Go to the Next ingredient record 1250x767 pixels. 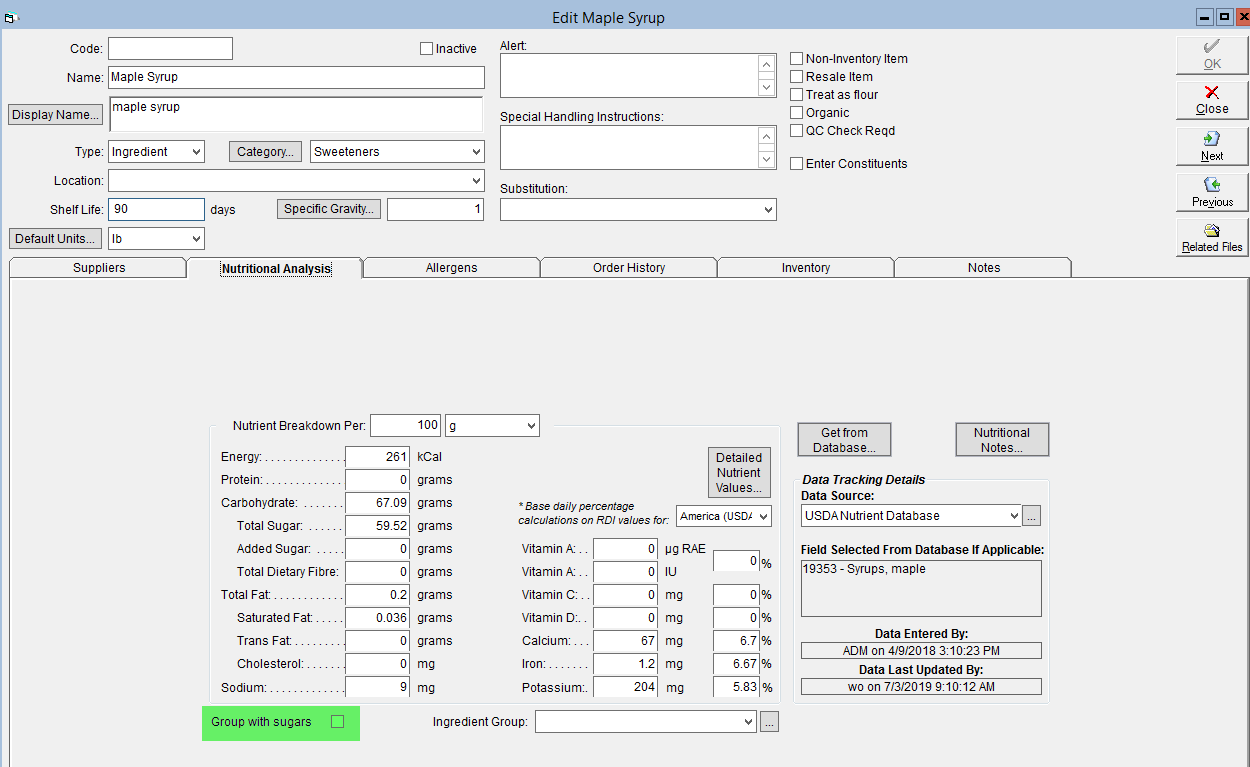pyautogui.click(x=1212, y=146)
